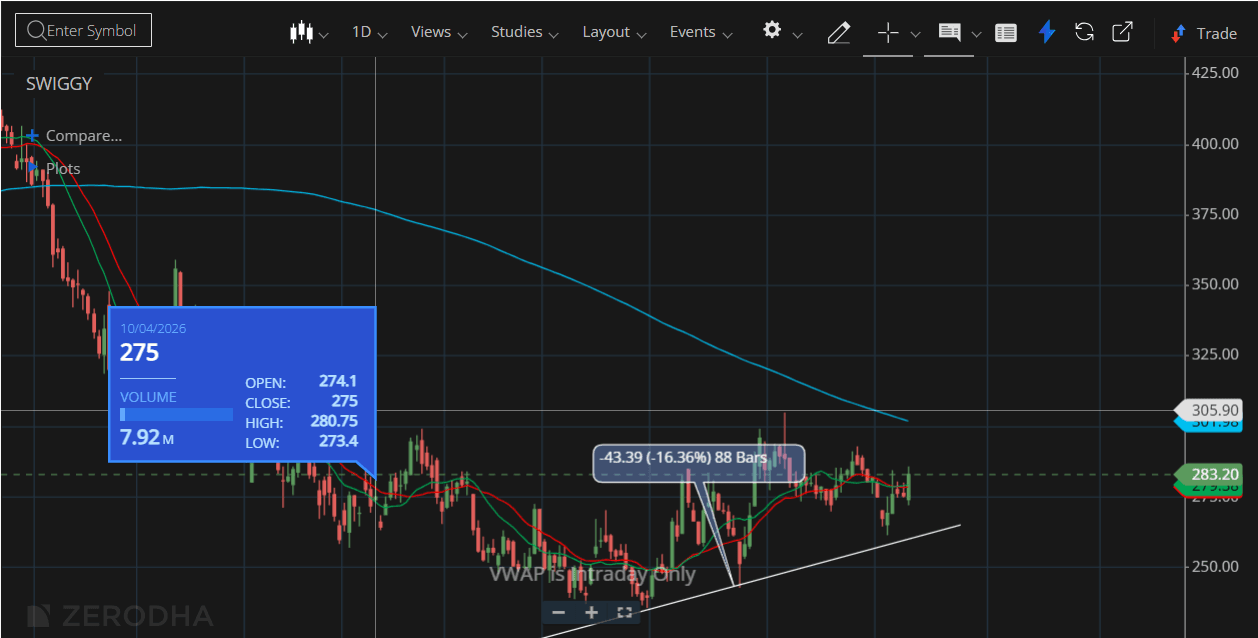Click the Plots label
This screenshot has width=1258, height=638.
pos(63,169)
